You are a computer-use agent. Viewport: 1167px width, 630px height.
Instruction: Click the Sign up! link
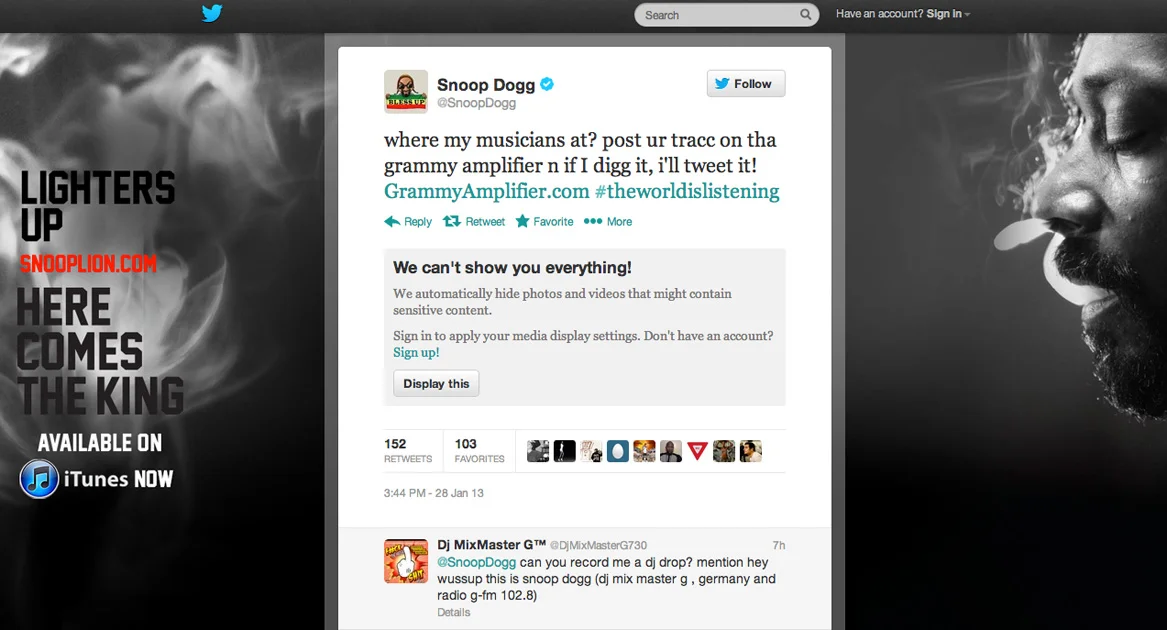(x=416, y=352)
